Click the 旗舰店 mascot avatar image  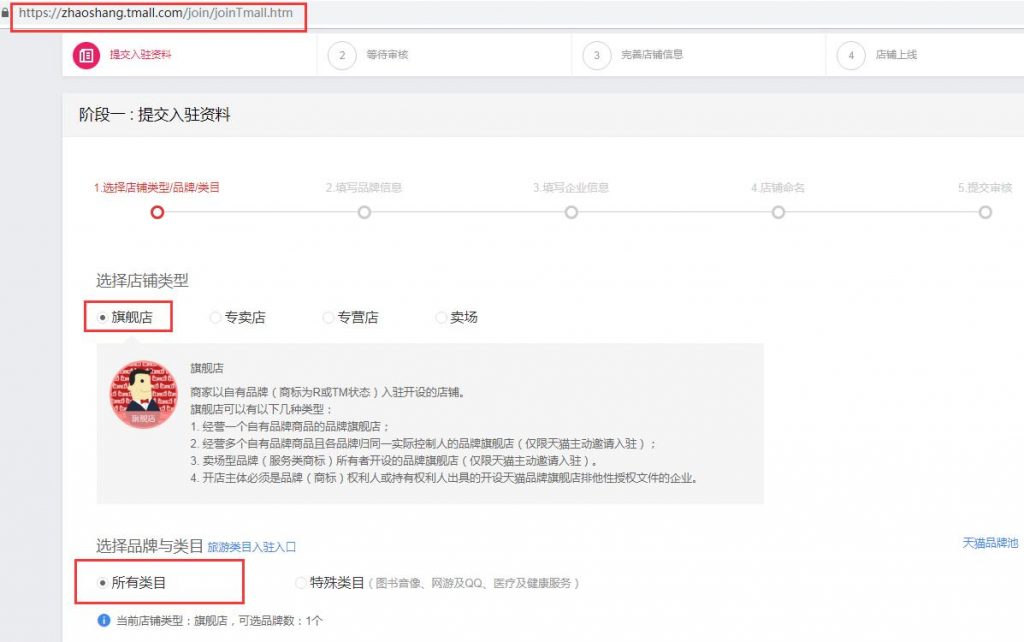pos(143,394)
